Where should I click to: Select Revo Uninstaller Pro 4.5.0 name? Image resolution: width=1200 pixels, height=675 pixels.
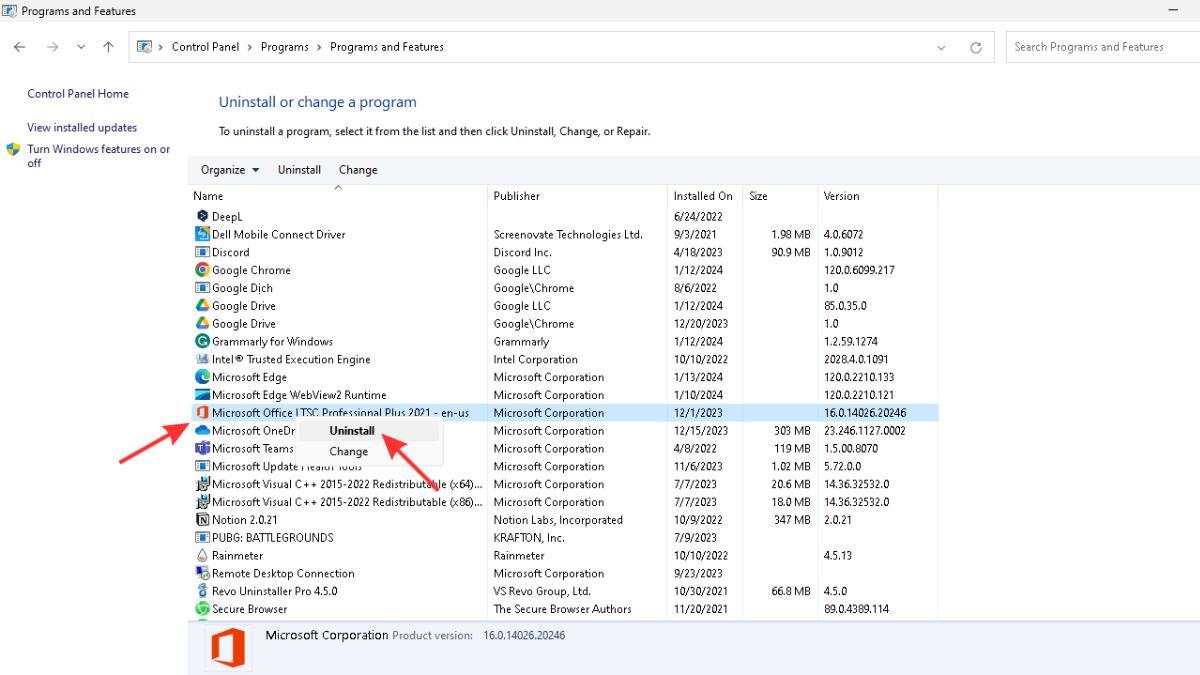(x=274, y=591)
